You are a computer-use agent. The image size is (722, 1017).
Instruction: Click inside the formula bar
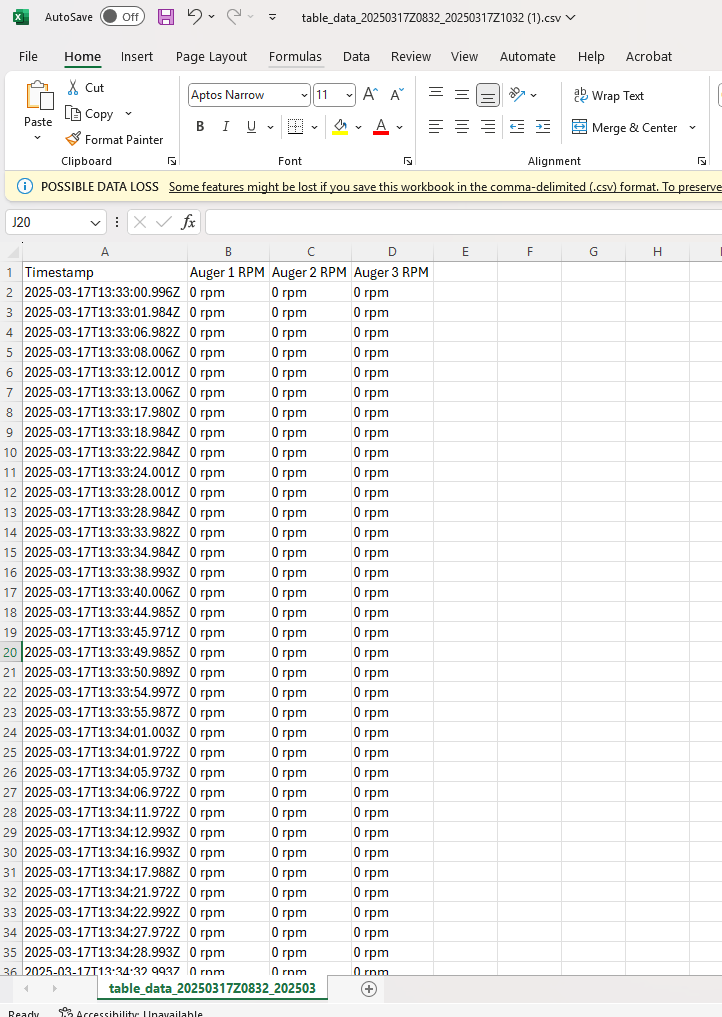pyautogui.click(x=463, y=222)
